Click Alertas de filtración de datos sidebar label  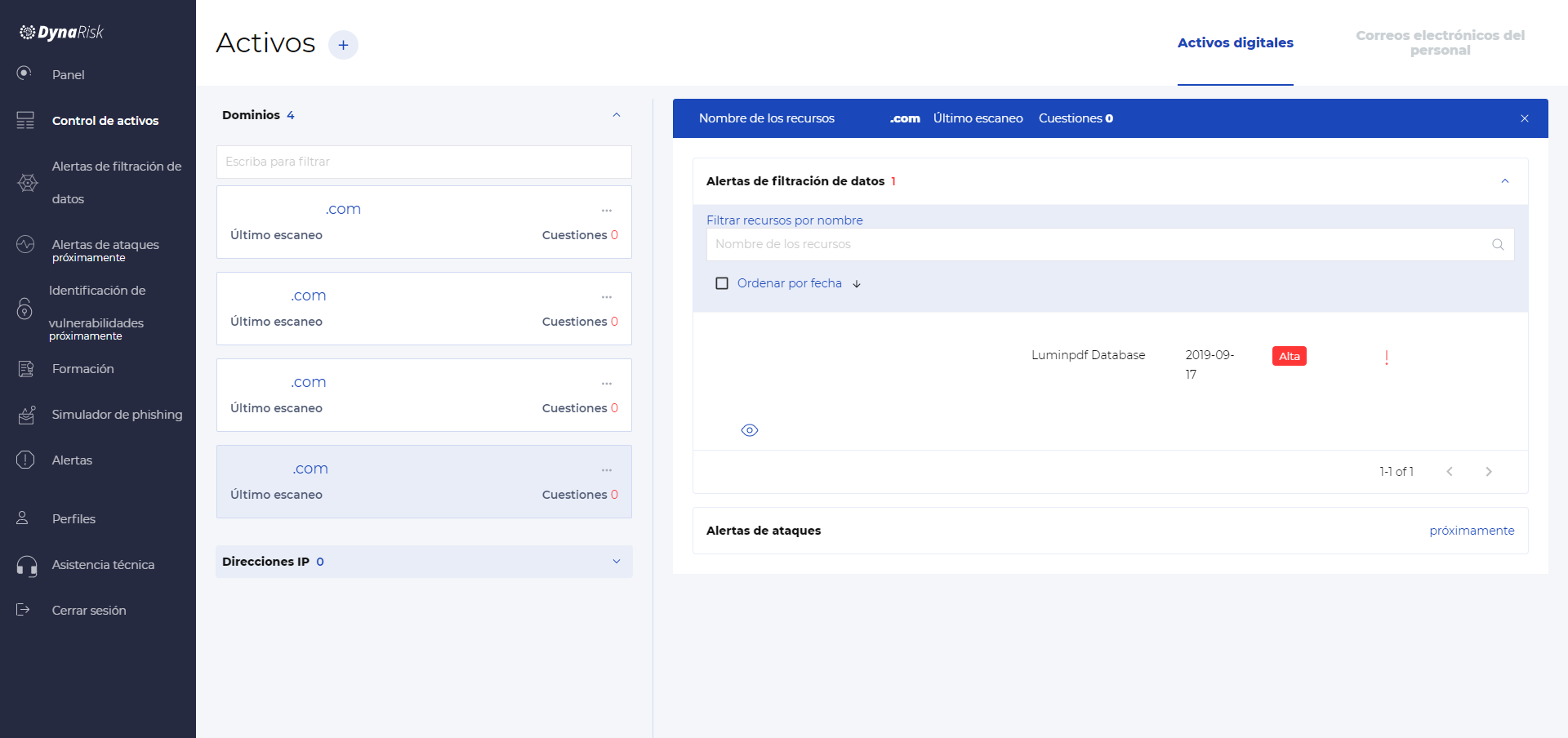point(117,183)
